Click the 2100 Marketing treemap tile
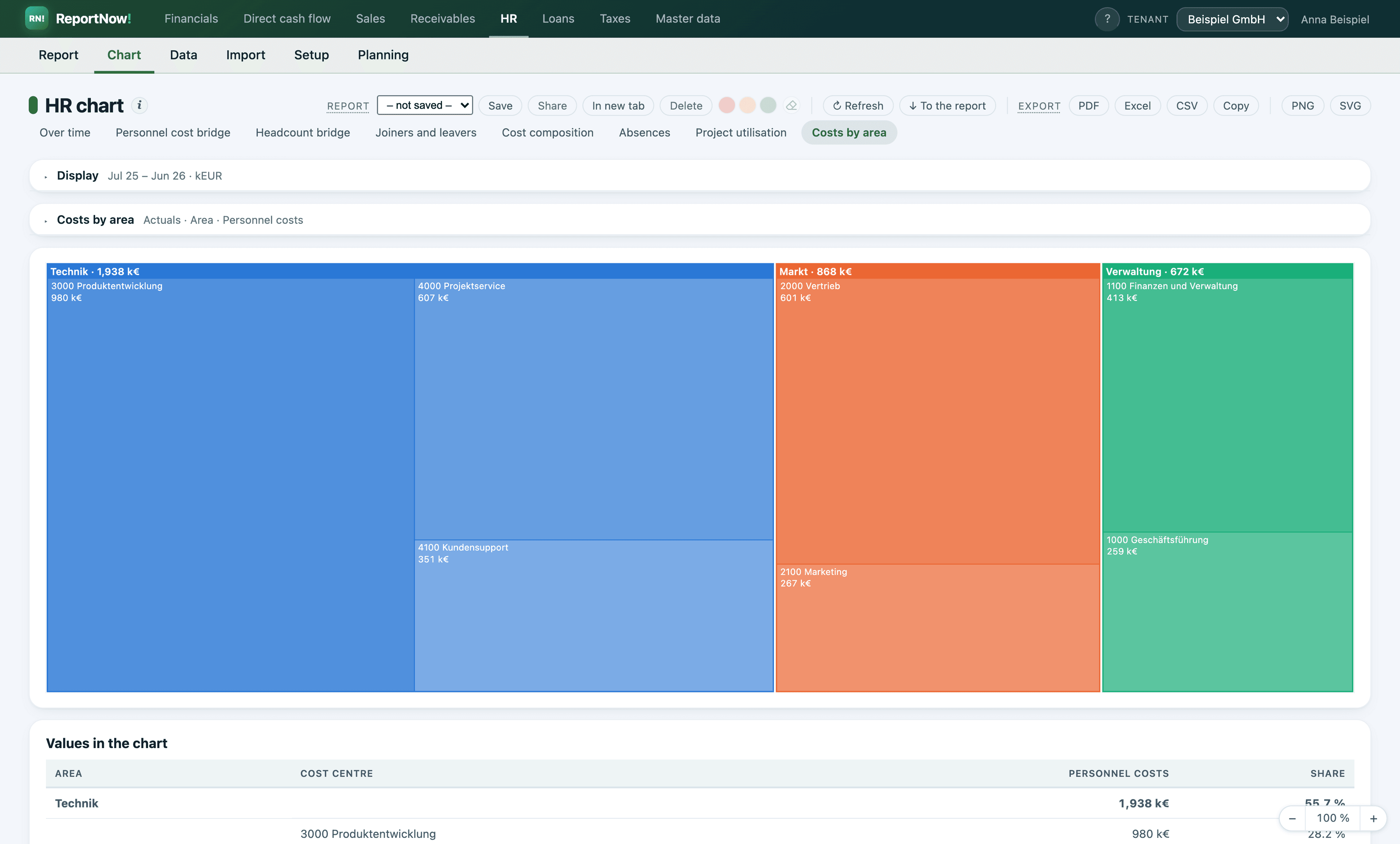 [x=938, y=627]
